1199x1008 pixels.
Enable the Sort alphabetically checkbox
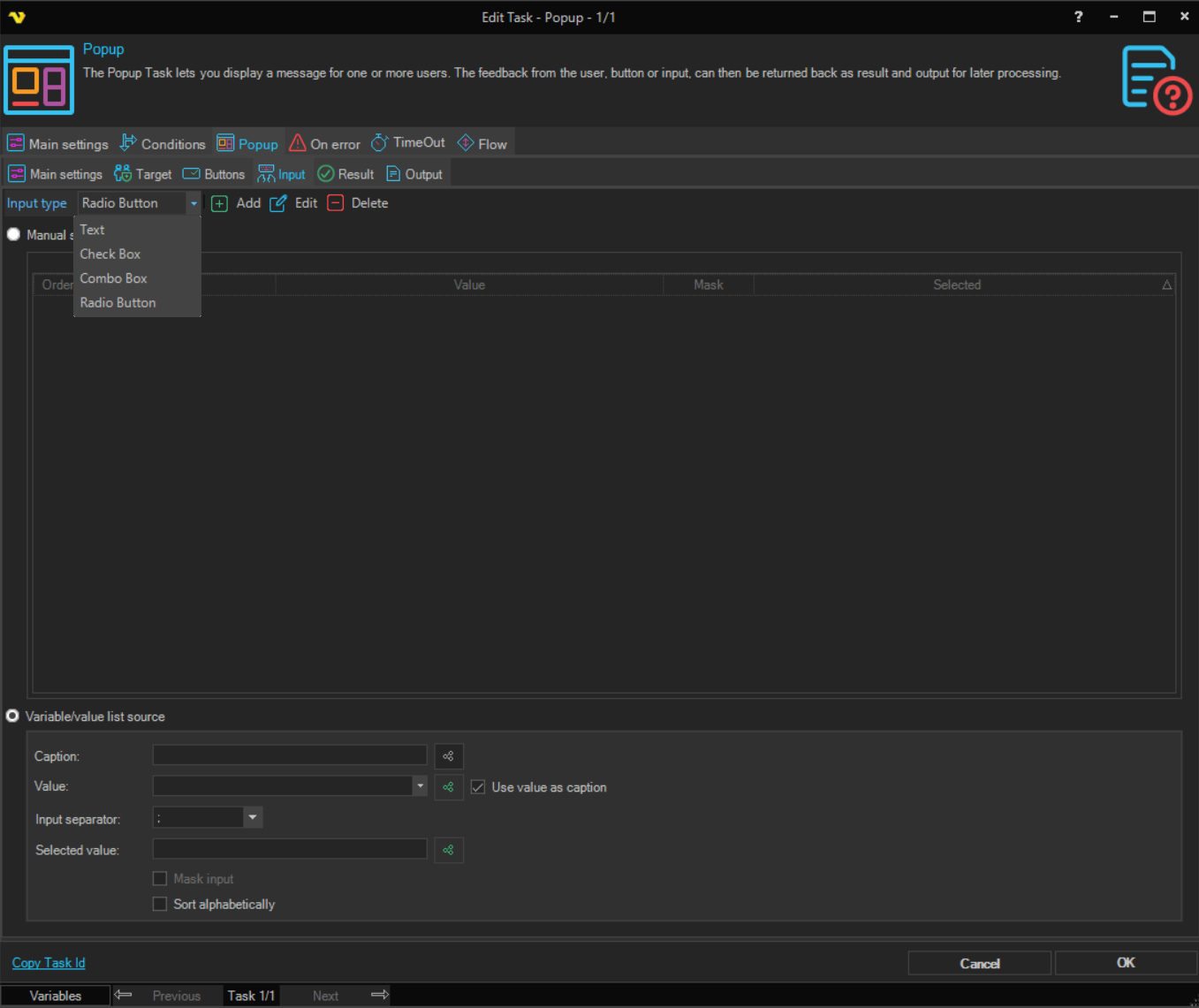(x=160, y=904)
